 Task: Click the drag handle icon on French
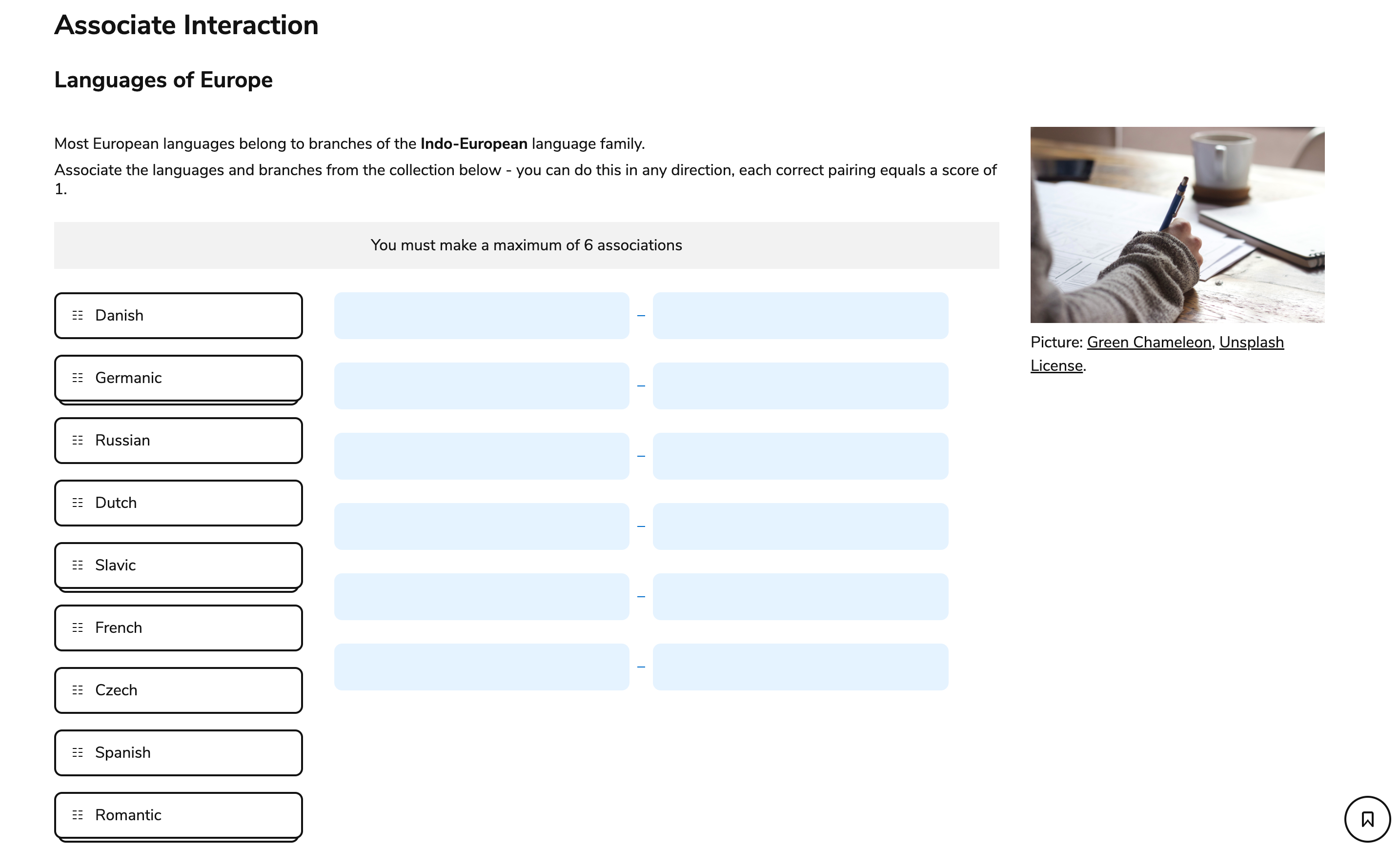(x=79, y=628)
